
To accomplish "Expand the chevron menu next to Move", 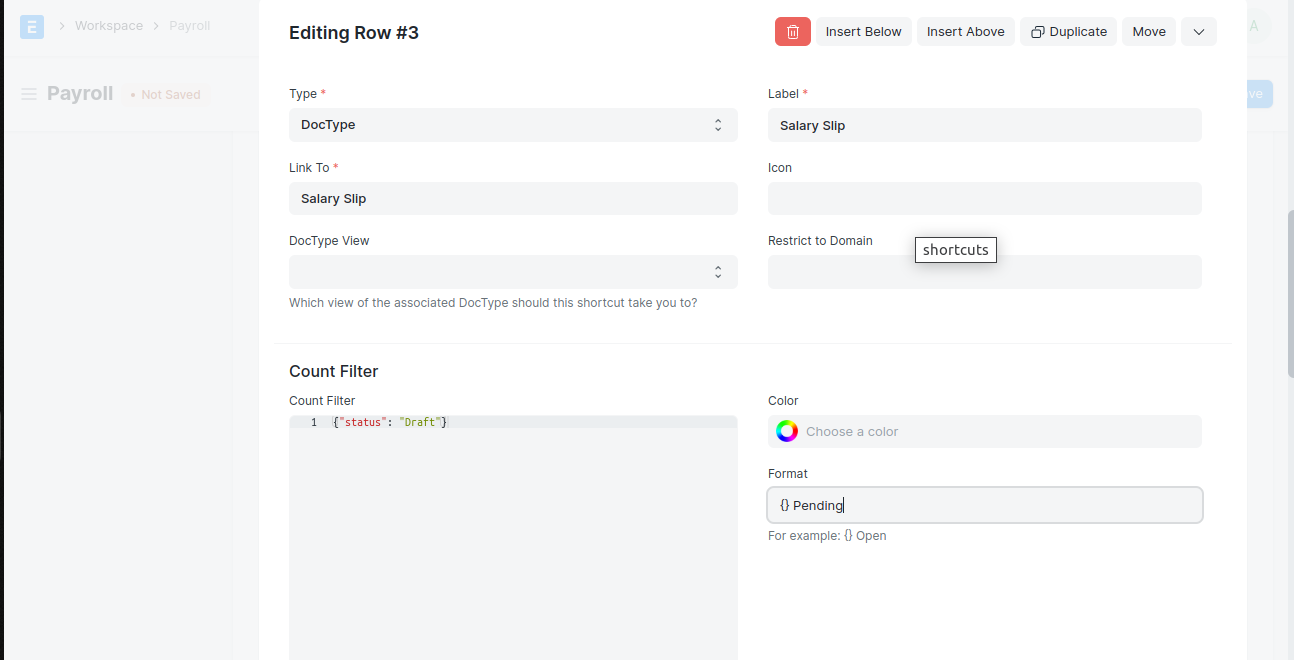I will pyautogui.click(x=1198, y=31).
